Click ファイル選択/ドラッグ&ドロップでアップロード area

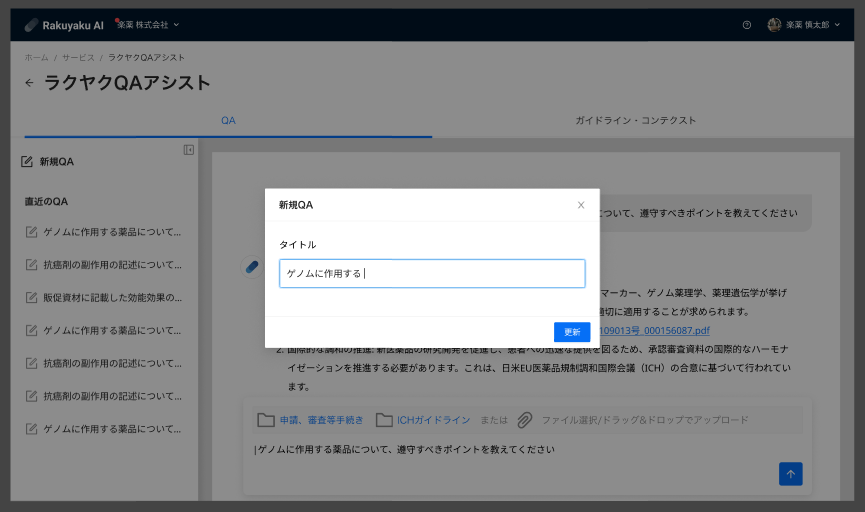point(645,420)
